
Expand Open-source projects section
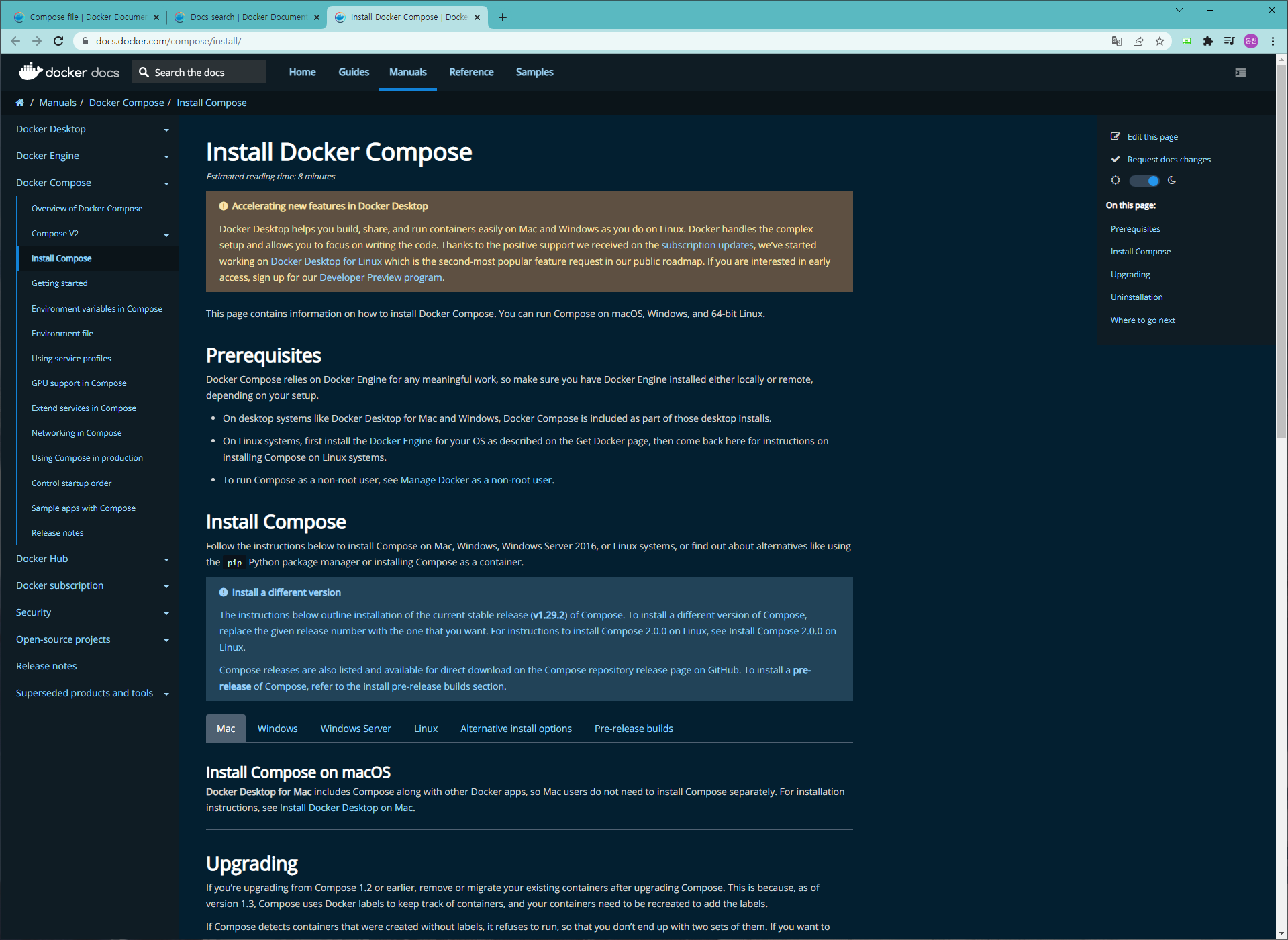pos(166,640)
